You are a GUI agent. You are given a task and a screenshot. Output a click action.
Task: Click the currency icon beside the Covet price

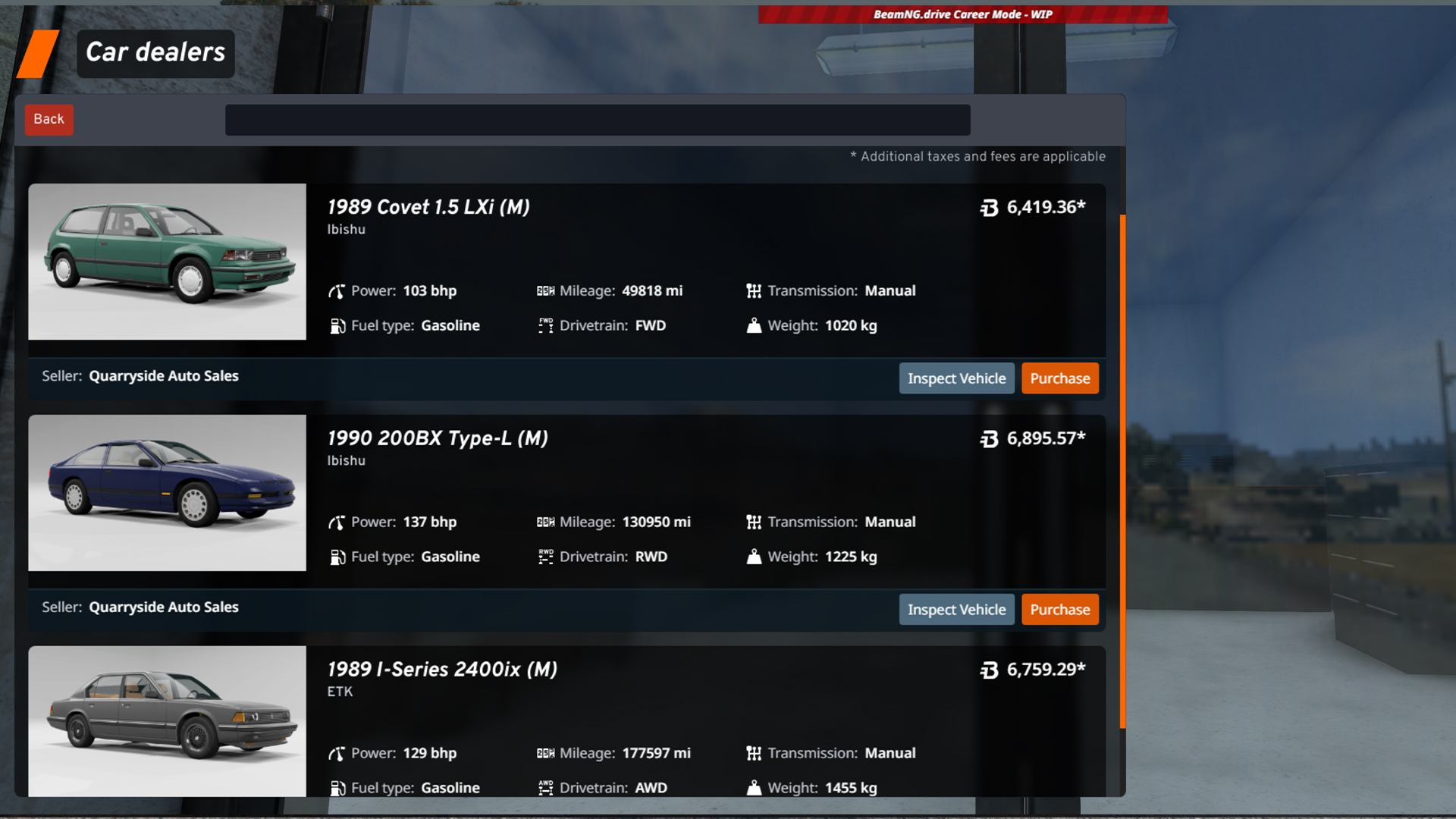(988, 208)
